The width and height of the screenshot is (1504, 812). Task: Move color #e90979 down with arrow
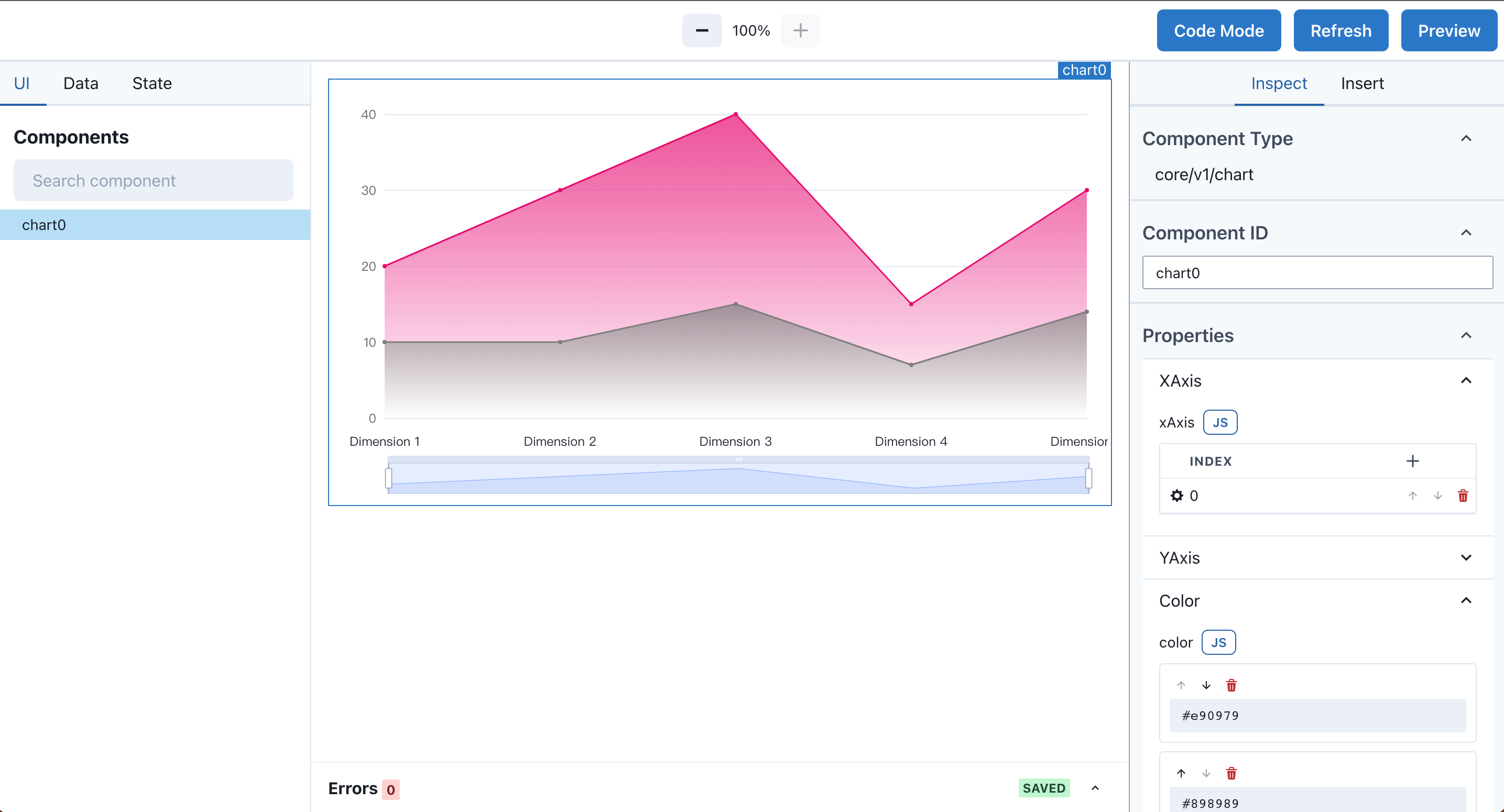[x=1206, y=685]
